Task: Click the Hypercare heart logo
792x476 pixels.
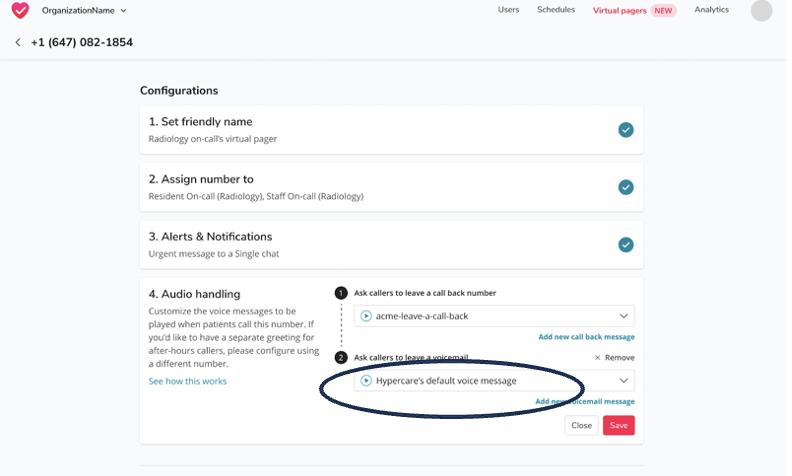Action: [x=20, y=11]
